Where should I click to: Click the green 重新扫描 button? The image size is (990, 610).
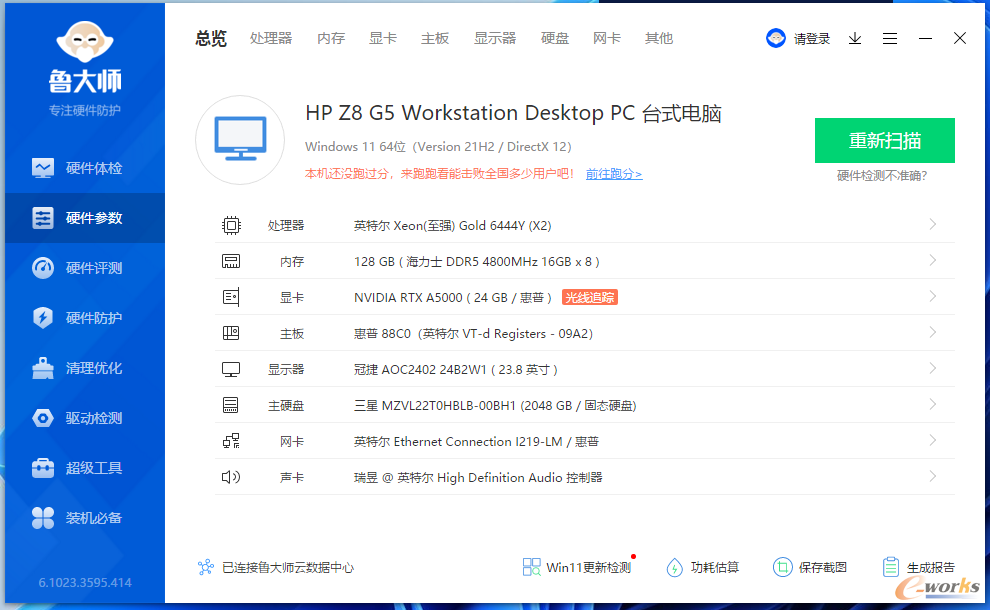click(x=885, y=140)
